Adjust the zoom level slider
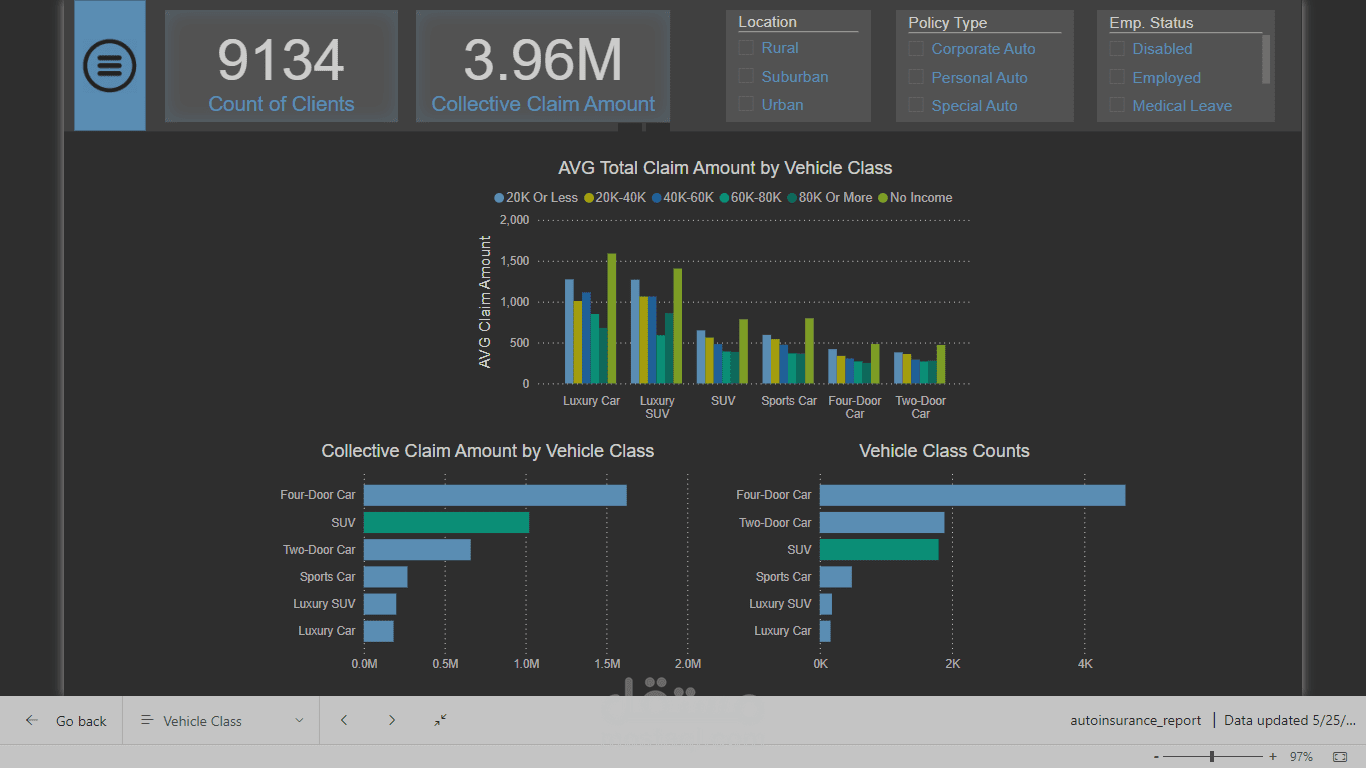The image size is (1366, 768). coord(1212,757)
